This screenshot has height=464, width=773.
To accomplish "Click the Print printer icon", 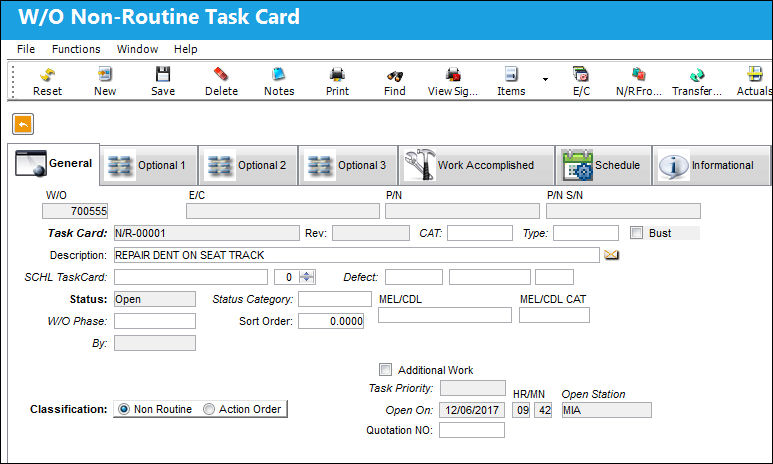I will coord(337,75).
